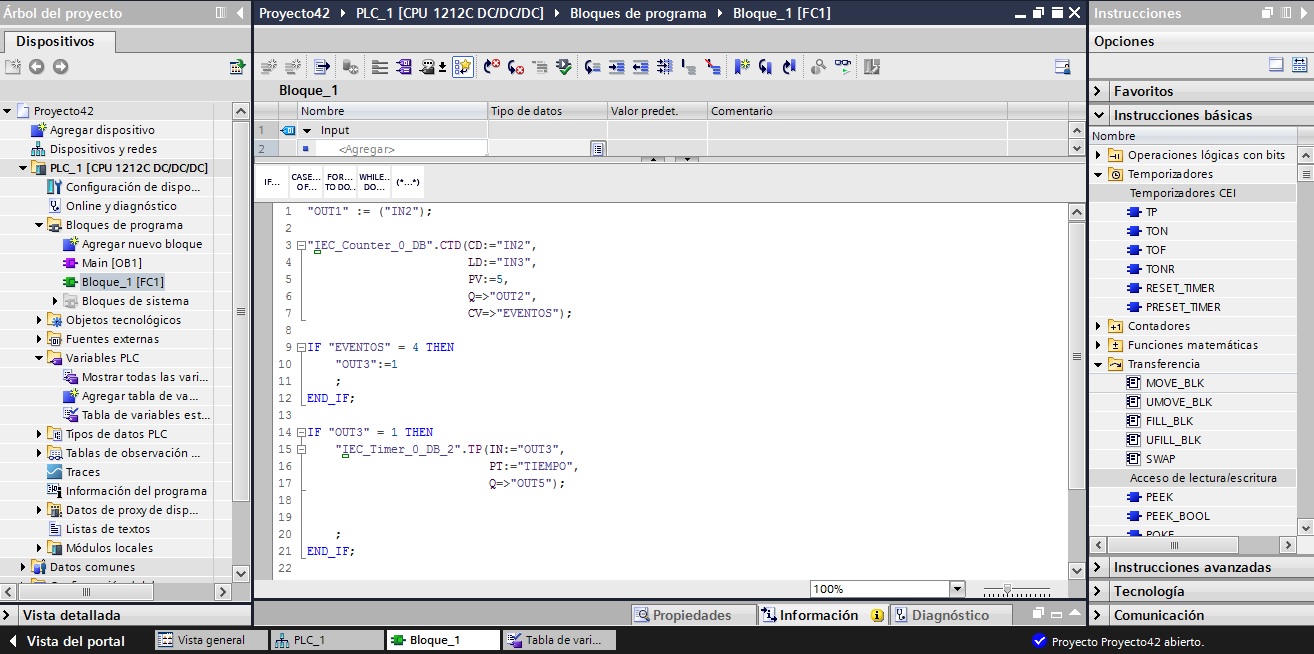Open the Propiedades tab

tap(692, 615)
